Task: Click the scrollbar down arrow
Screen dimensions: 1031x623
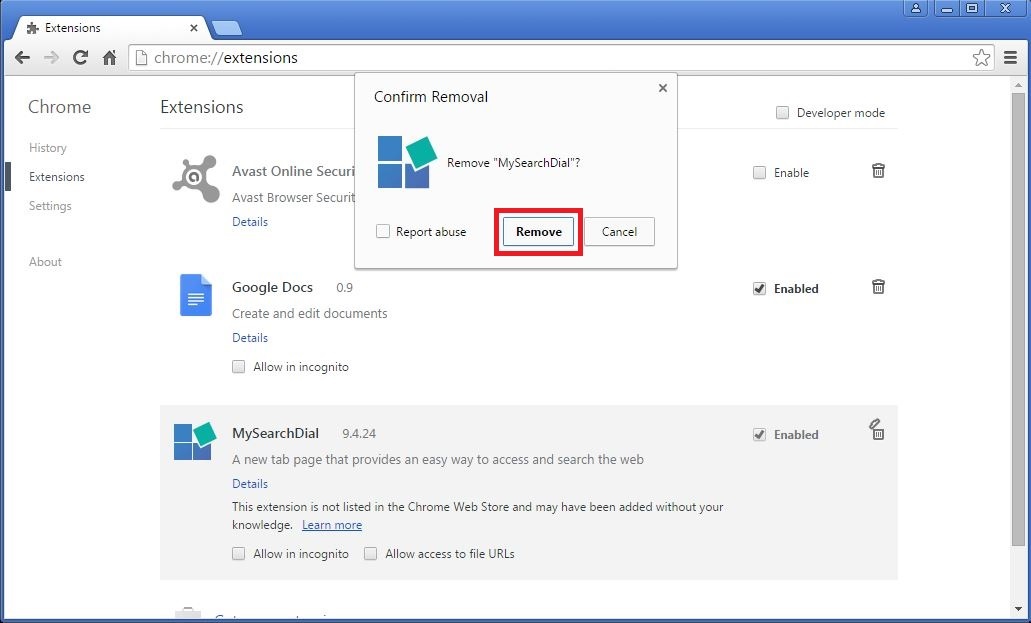Action: coord(1019,609)
